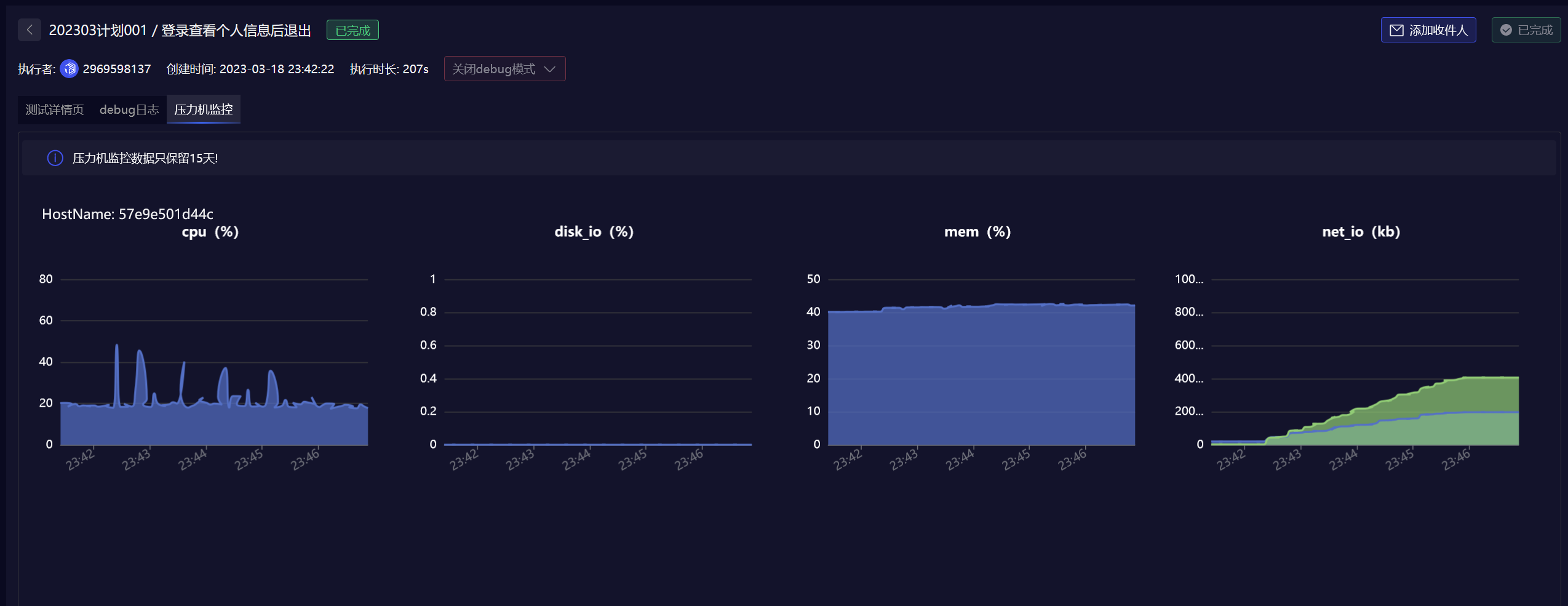This screenshot has height=606, width=1568.
Task: Click the executor avatar icon next to 2969598137
Action: coord(70,69)
